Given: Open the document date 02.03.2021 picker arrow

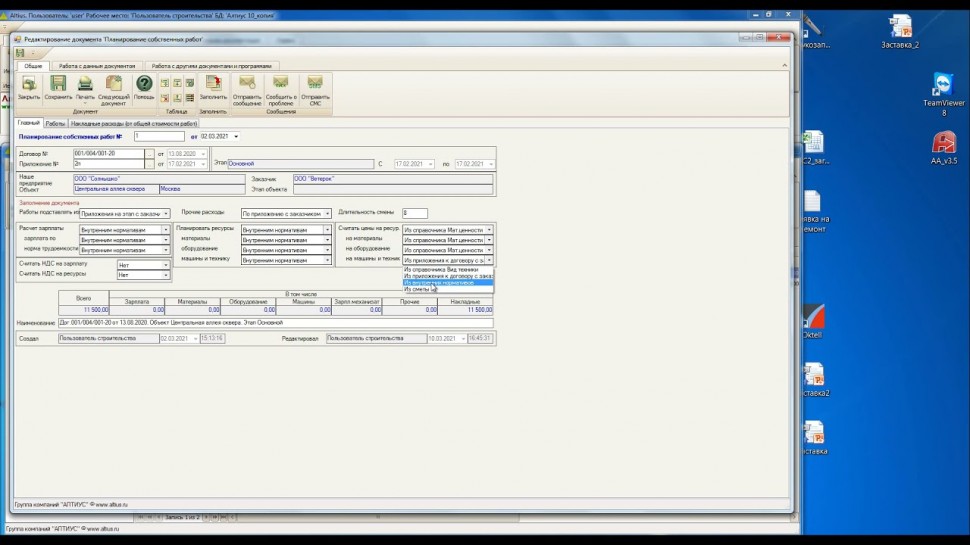Looking at the screenshot, I should click(x=237, y=136).
